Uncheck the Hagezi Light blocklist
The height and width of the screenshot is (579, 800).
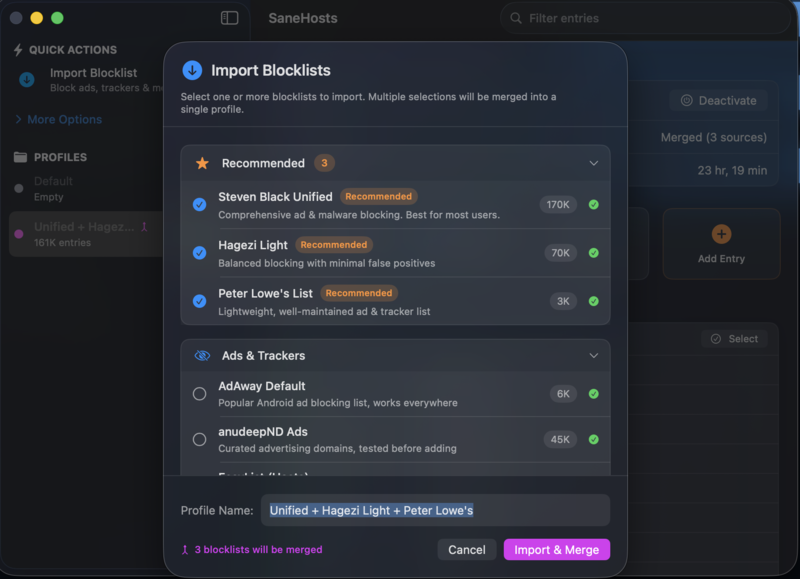click(x=197, y=252)
